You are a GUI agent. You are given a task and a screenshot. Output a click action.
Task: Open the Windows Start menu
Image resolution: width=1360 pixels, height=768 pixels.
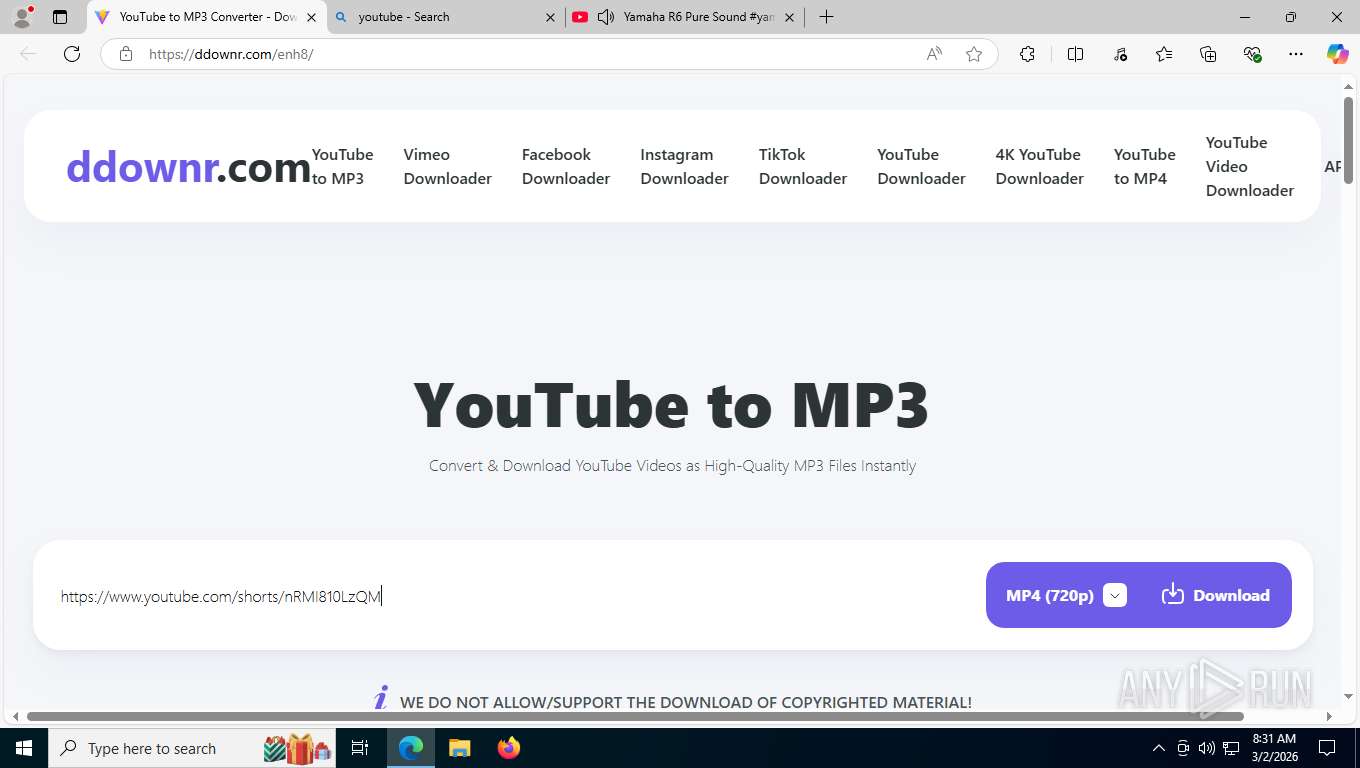(23, 748)
